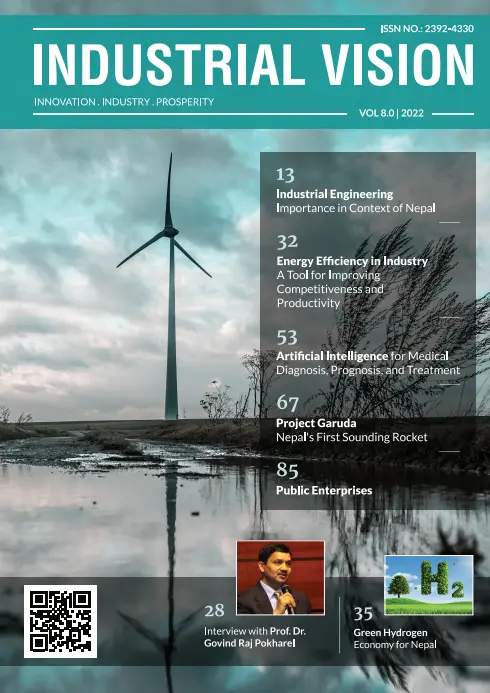Click page number 53 in contents box

pyautogui.click(x=287, y=338)
